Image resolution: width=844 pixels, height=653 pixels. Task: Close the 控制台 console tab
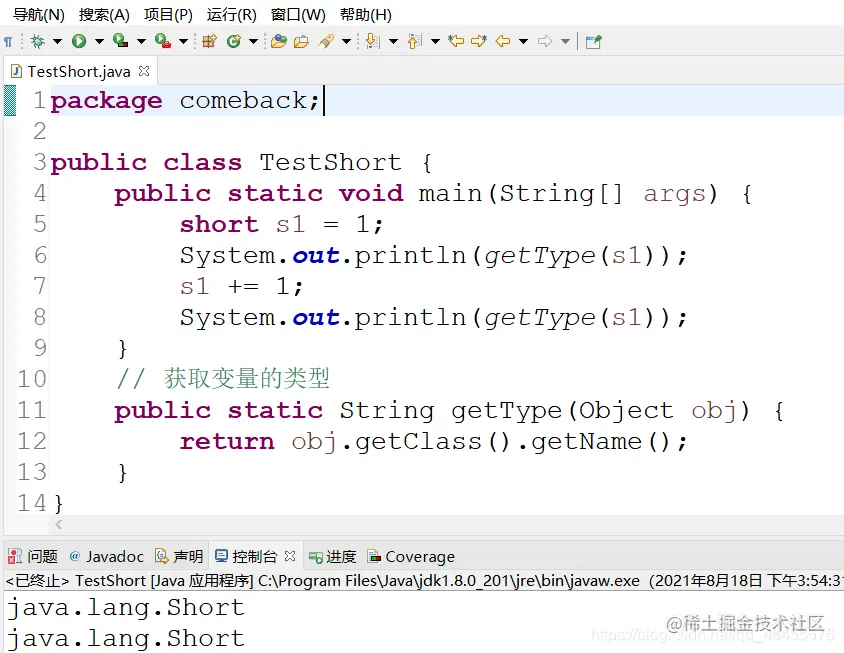[x=290, y=556]
